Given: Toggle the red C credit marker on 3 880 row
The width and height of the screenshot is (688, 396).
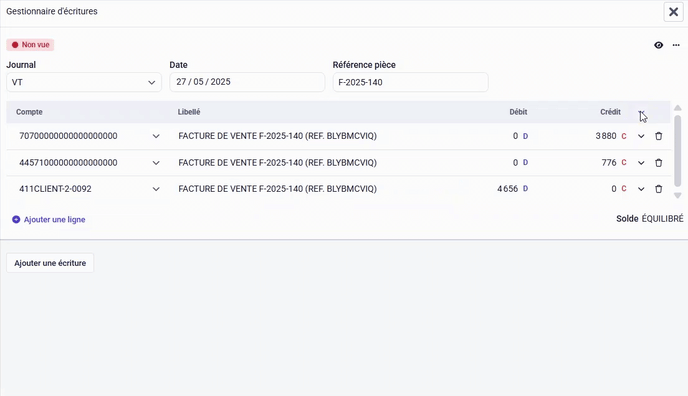Looking at the screenshot, I should point(624,136).
